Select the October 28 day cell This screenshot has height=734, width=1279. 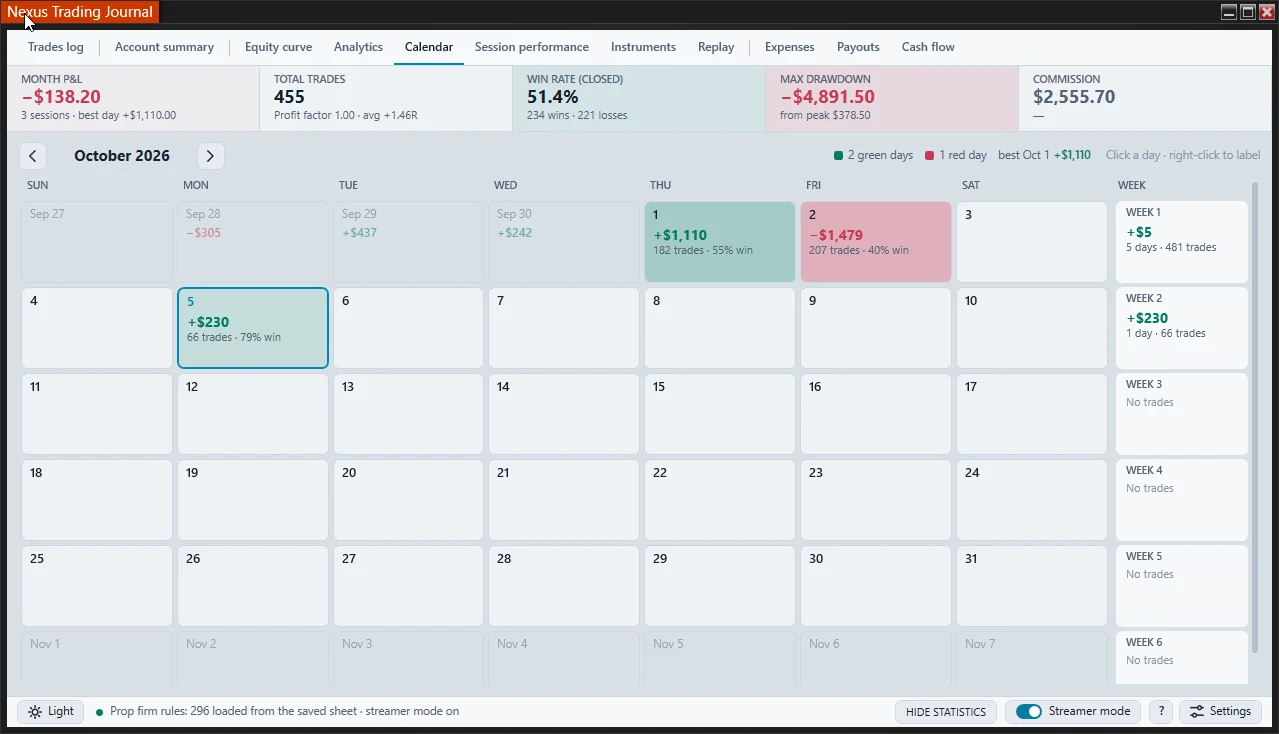click(564, 586)
